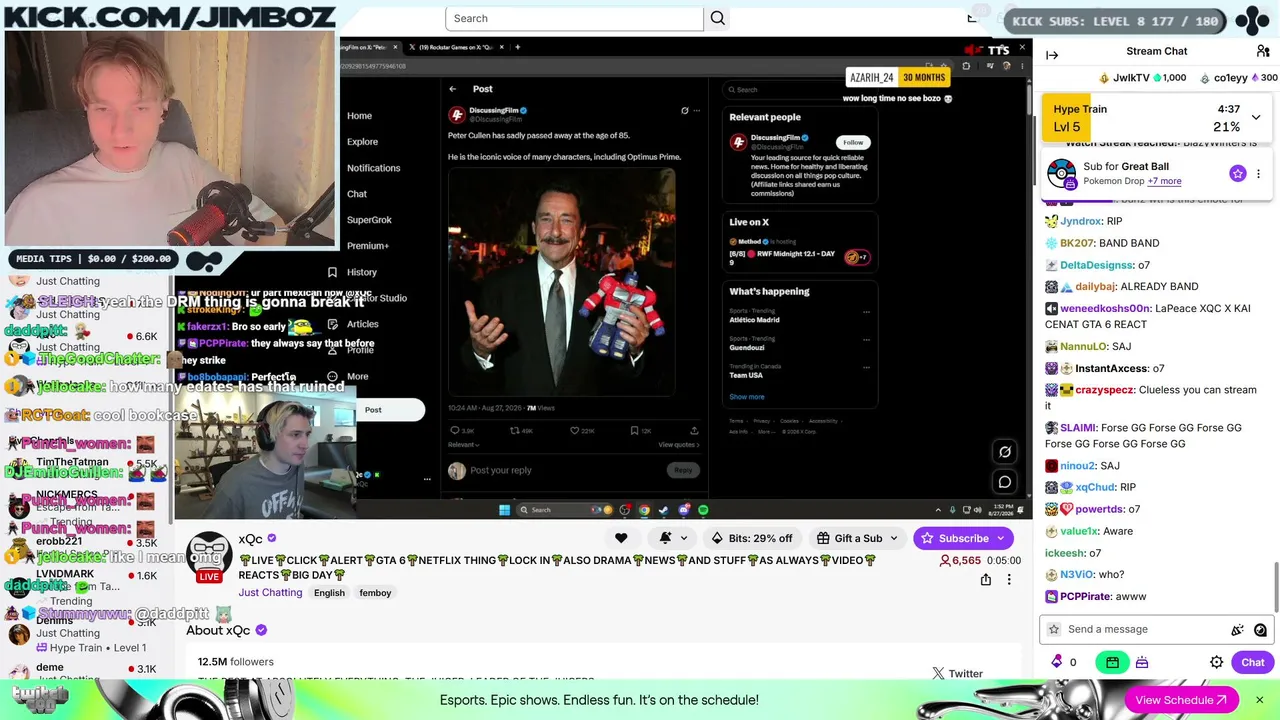
Task: Click the Subscribe button
Action: point(962,538)
